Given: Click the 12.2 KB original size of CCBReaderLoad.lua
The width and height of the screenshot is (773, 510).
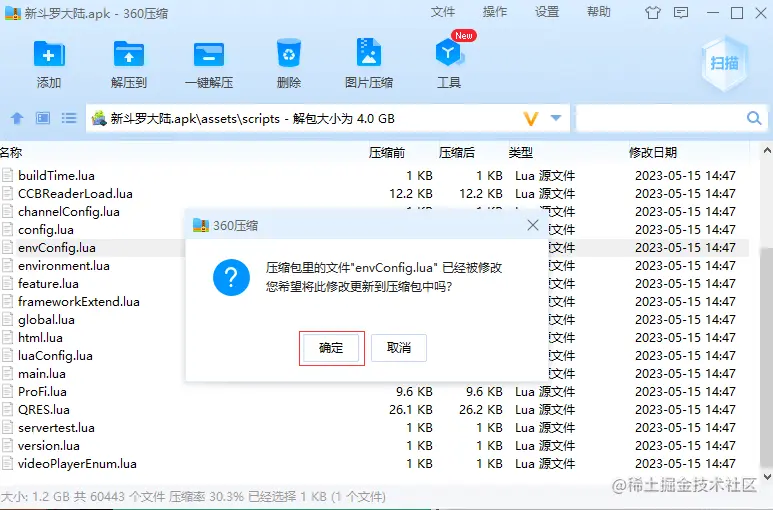Looking at the screenshot, I should (x=411, y=194).
